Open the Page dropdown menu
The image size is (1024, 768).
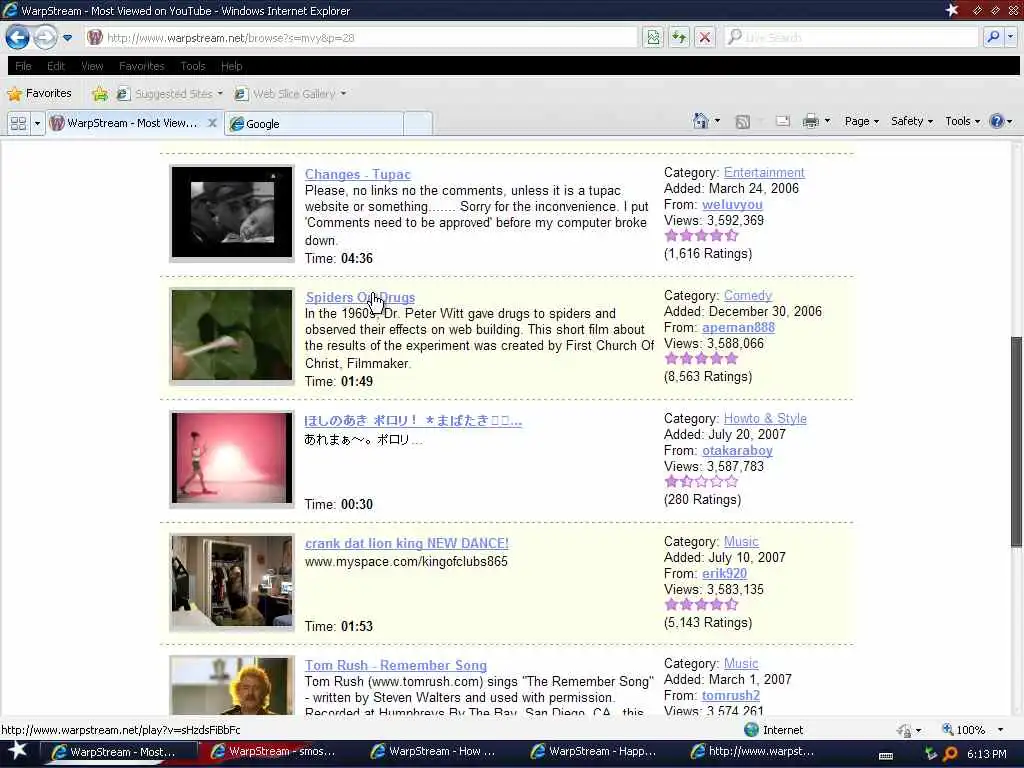pos(861,121)
